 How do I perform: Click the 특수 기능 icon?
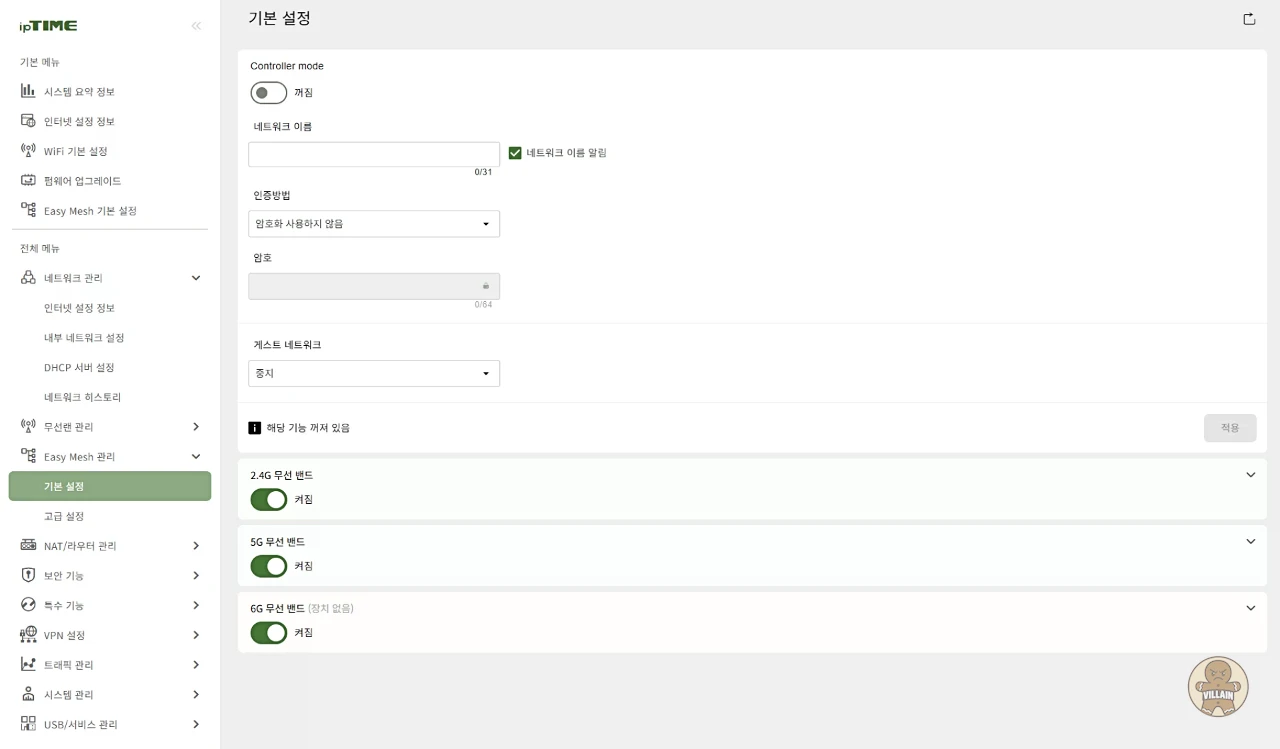tap(28, 605)
